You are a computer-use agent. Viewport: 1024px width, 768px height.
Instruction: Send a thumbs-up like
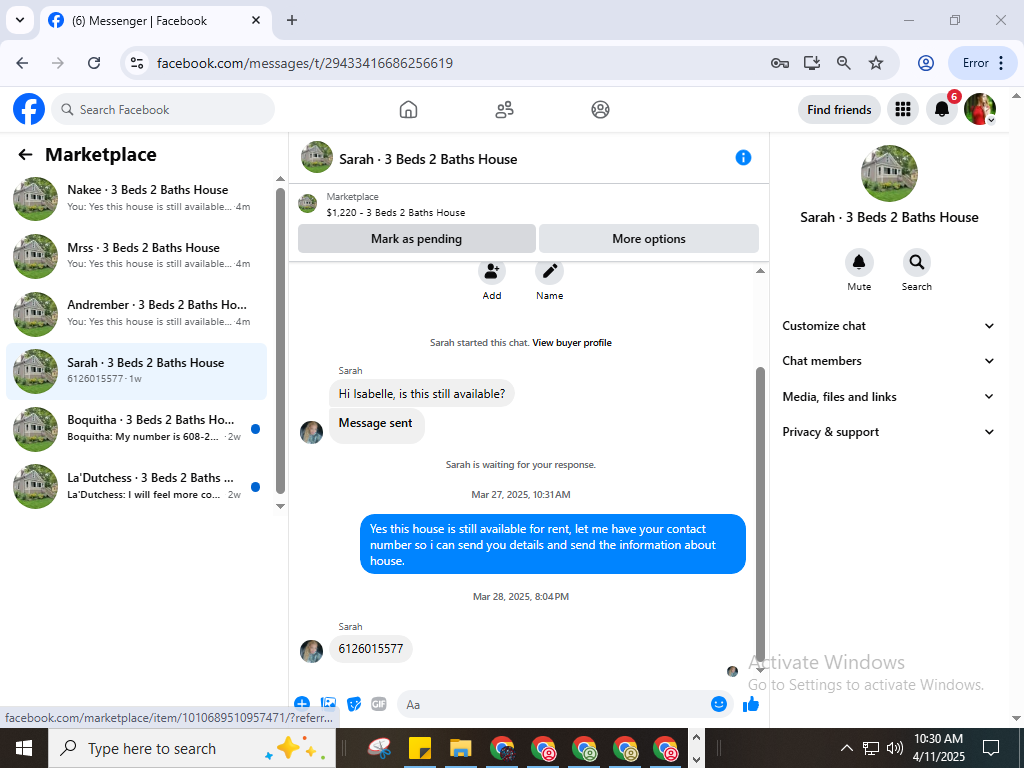(751, 704)
